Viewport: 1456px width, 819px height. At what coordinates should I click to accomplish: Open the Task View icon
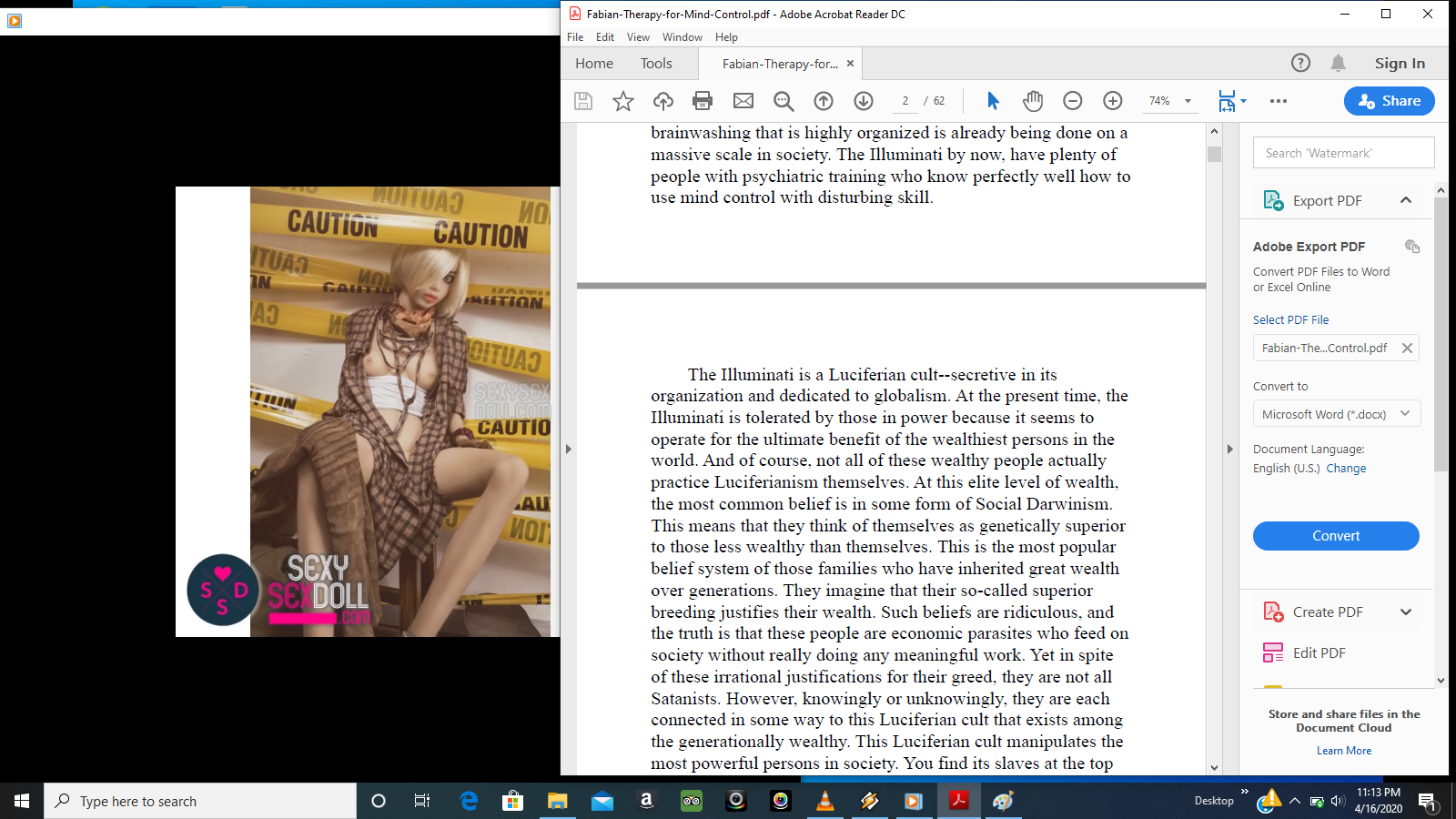(422, 801)
